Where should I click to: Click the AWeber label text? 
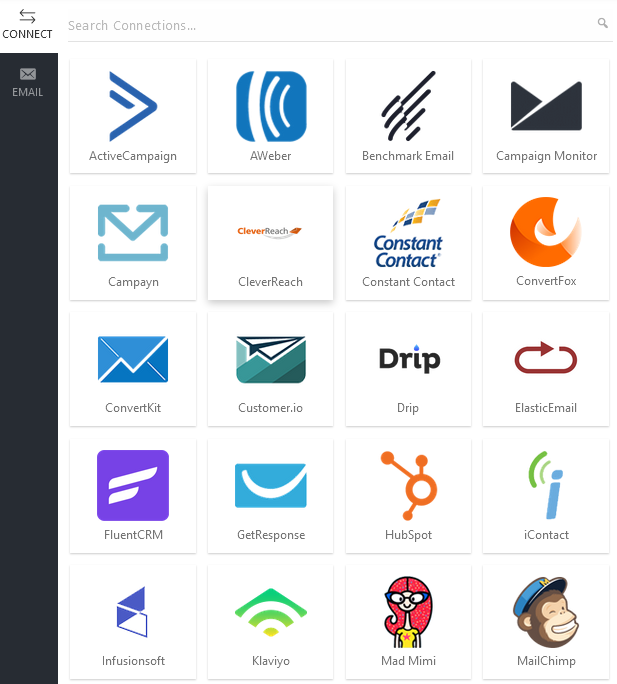271,156
